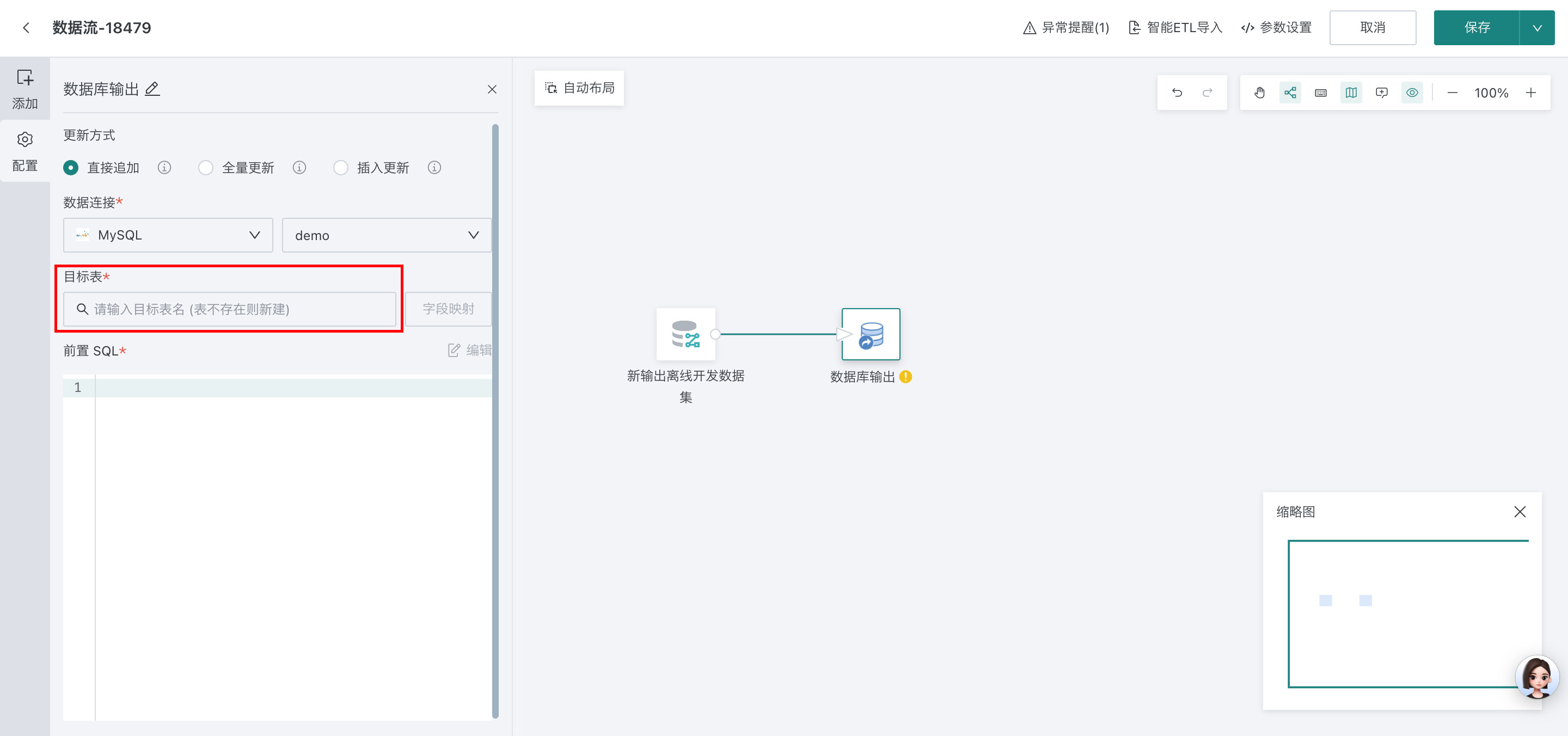This screenshot has height=736, width=1568.
Task: Click the keyboard shortcuts icon
Action: pyautogui.click(x=1320, y=93)
